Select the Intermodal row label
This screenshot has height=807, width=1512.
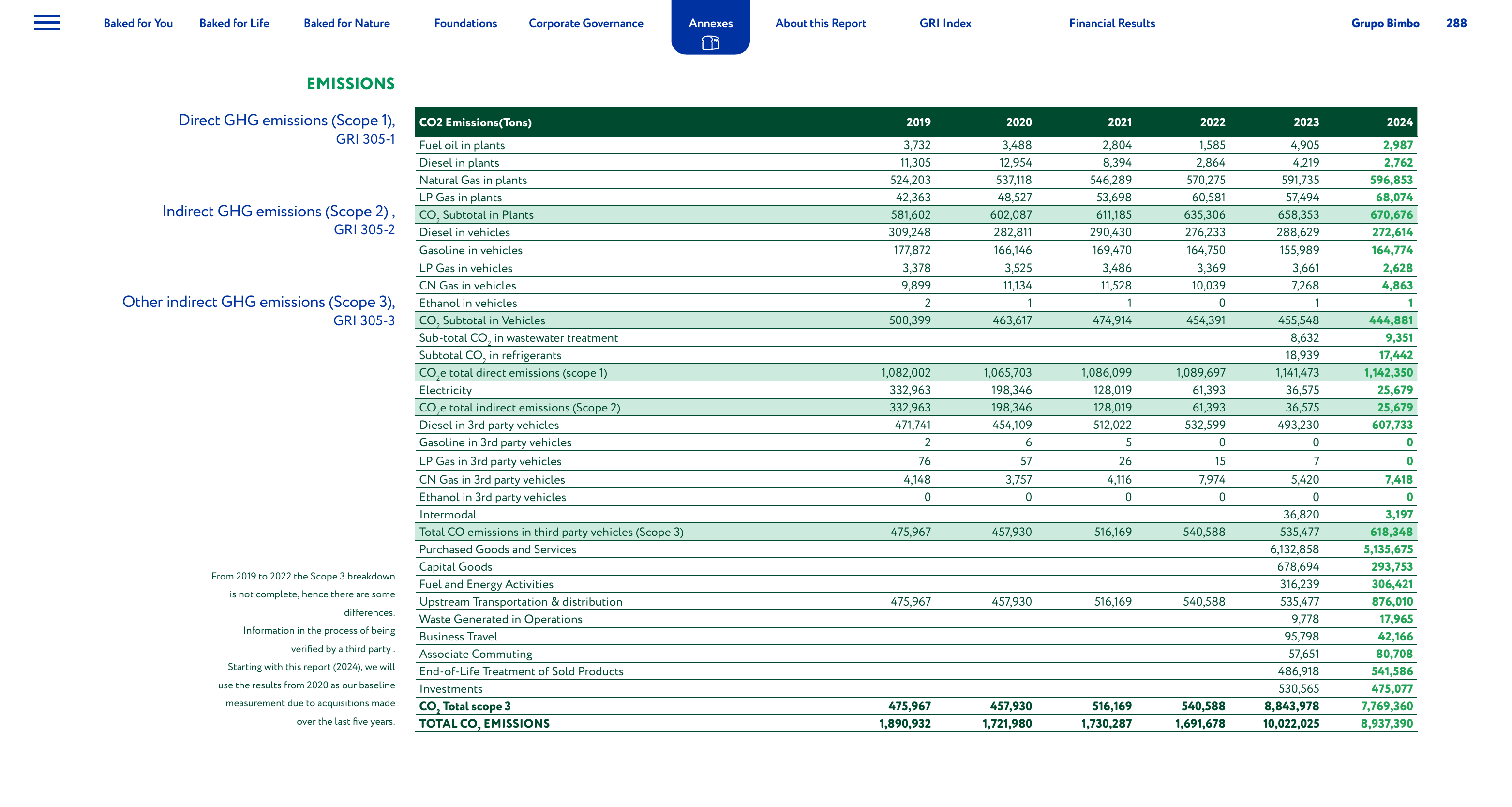tap(447, 515)
